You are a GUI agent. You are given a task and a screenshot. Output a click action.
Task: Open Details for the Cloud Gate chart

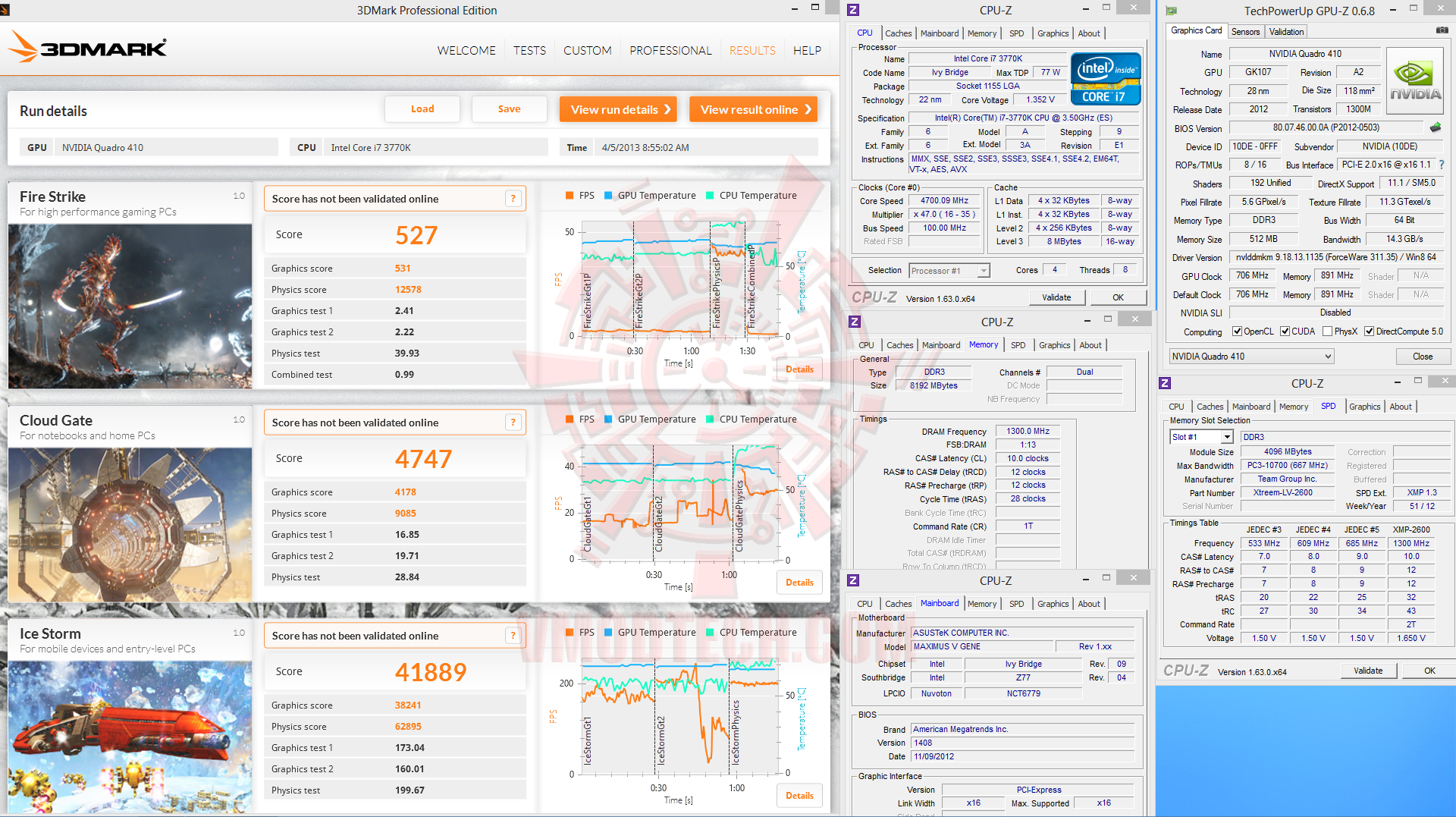[x=799, y=583]
